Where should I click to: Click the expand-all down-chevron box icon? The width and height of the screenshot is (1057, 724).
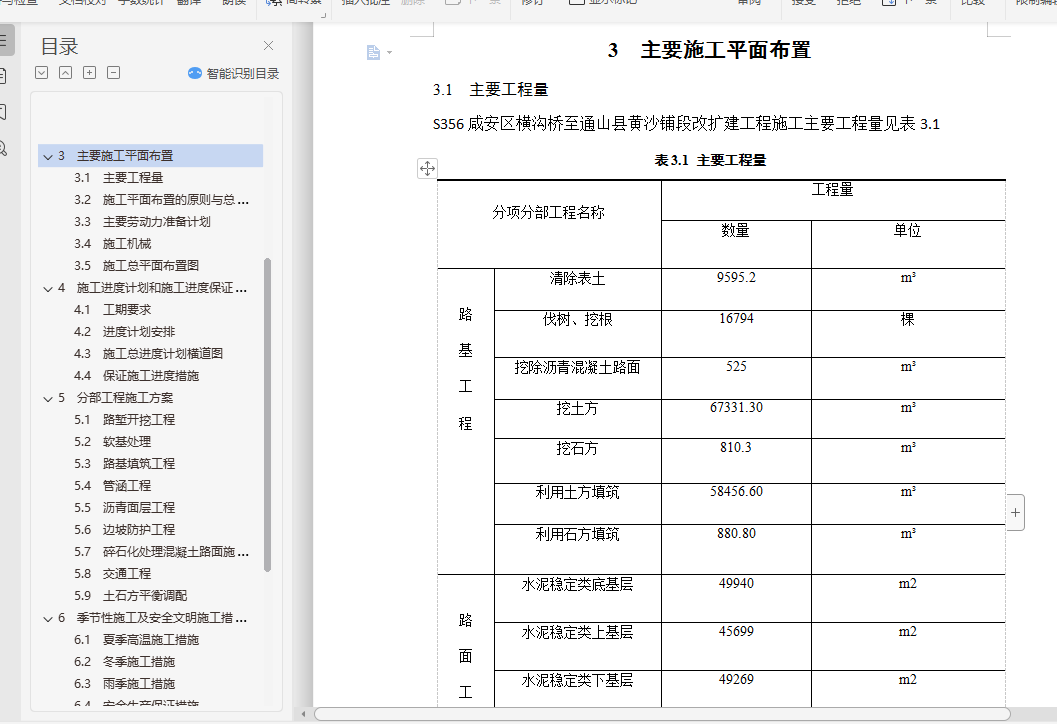[x=42, y=73]
